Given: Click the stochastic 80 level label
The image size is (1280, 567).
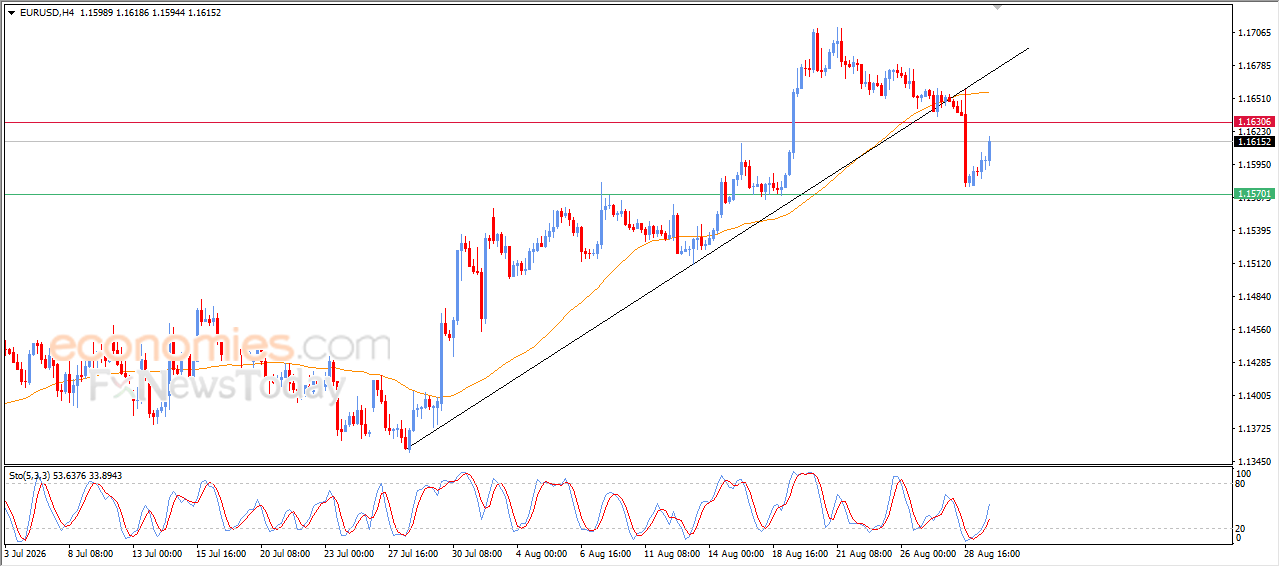Looking at the screenshot, I should [1241, 484].
